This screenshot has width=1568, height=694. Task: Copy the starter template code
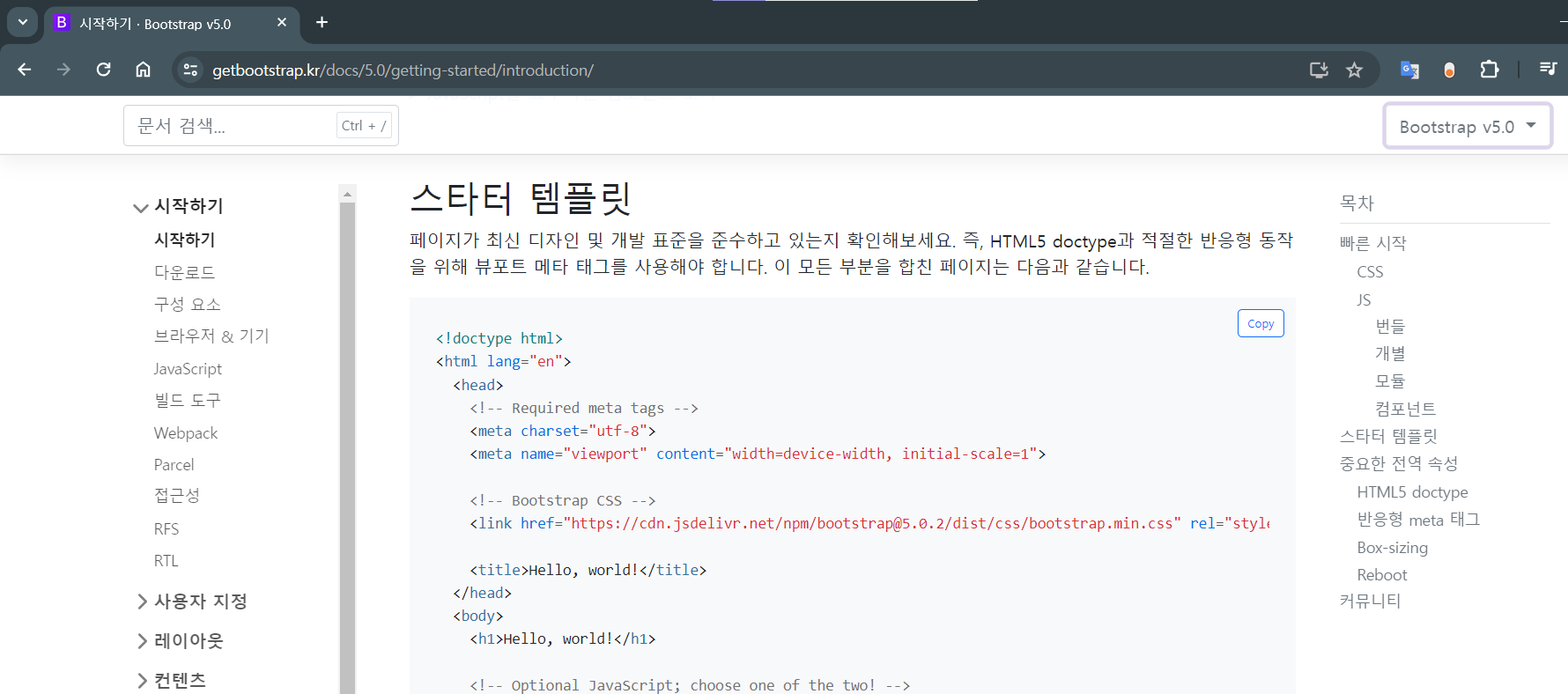tap(1261, 323)
